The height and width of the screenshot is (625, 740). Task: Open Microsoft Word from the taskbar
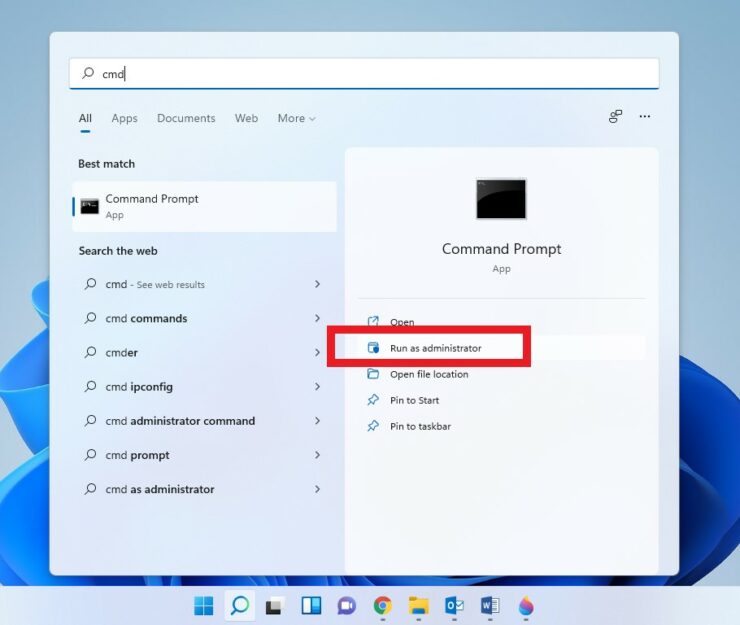tap(490, 606)
